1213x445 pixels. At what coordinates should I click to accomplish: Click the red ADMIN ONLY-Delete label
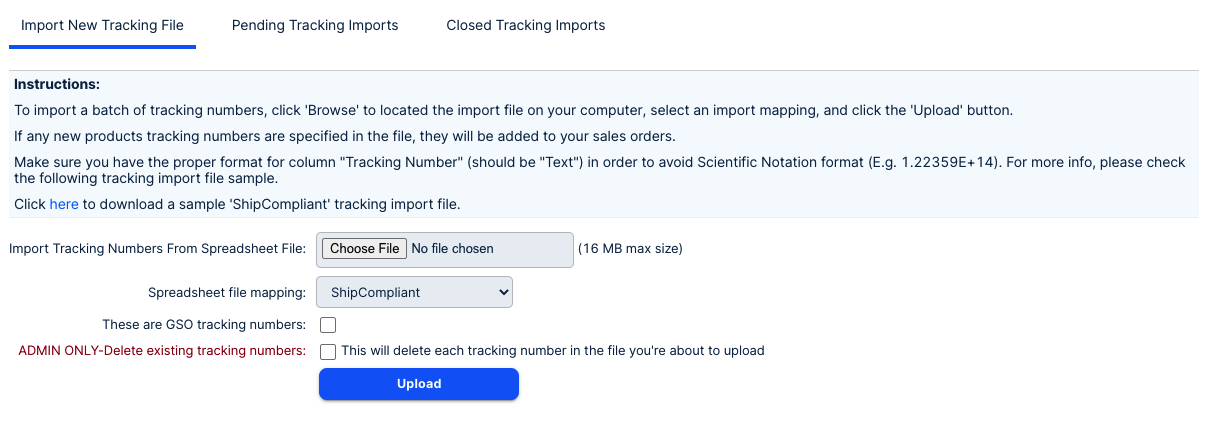click(162, 351)
